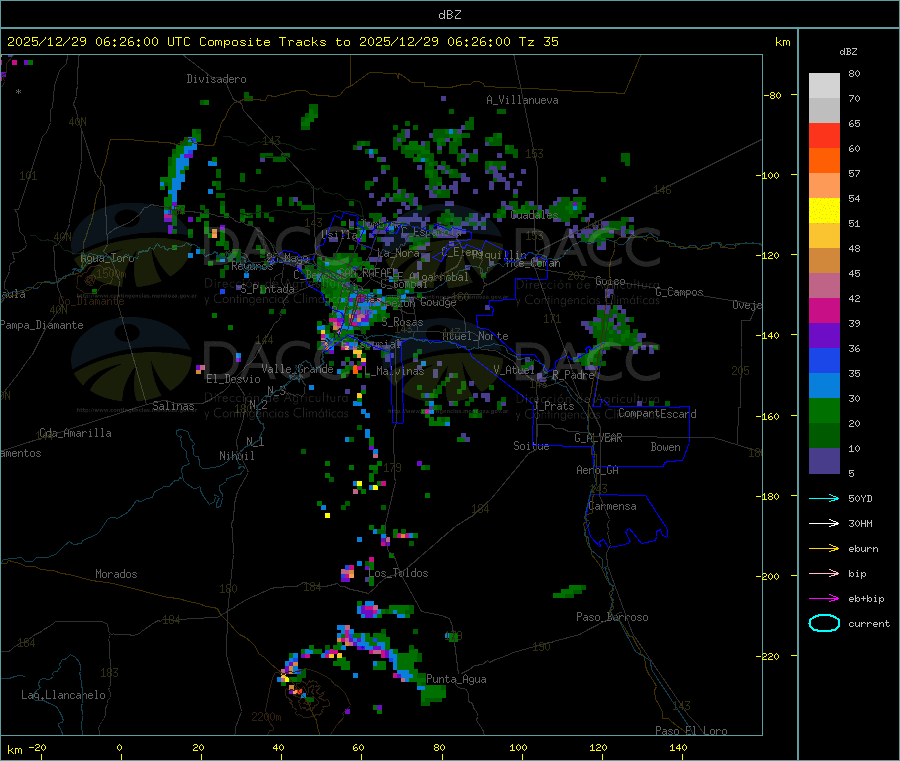The height and width of the screenshot is (761, 900).
Task: Select the bright yellow 51-54 dBZ swatch
Action: [824, 211]
